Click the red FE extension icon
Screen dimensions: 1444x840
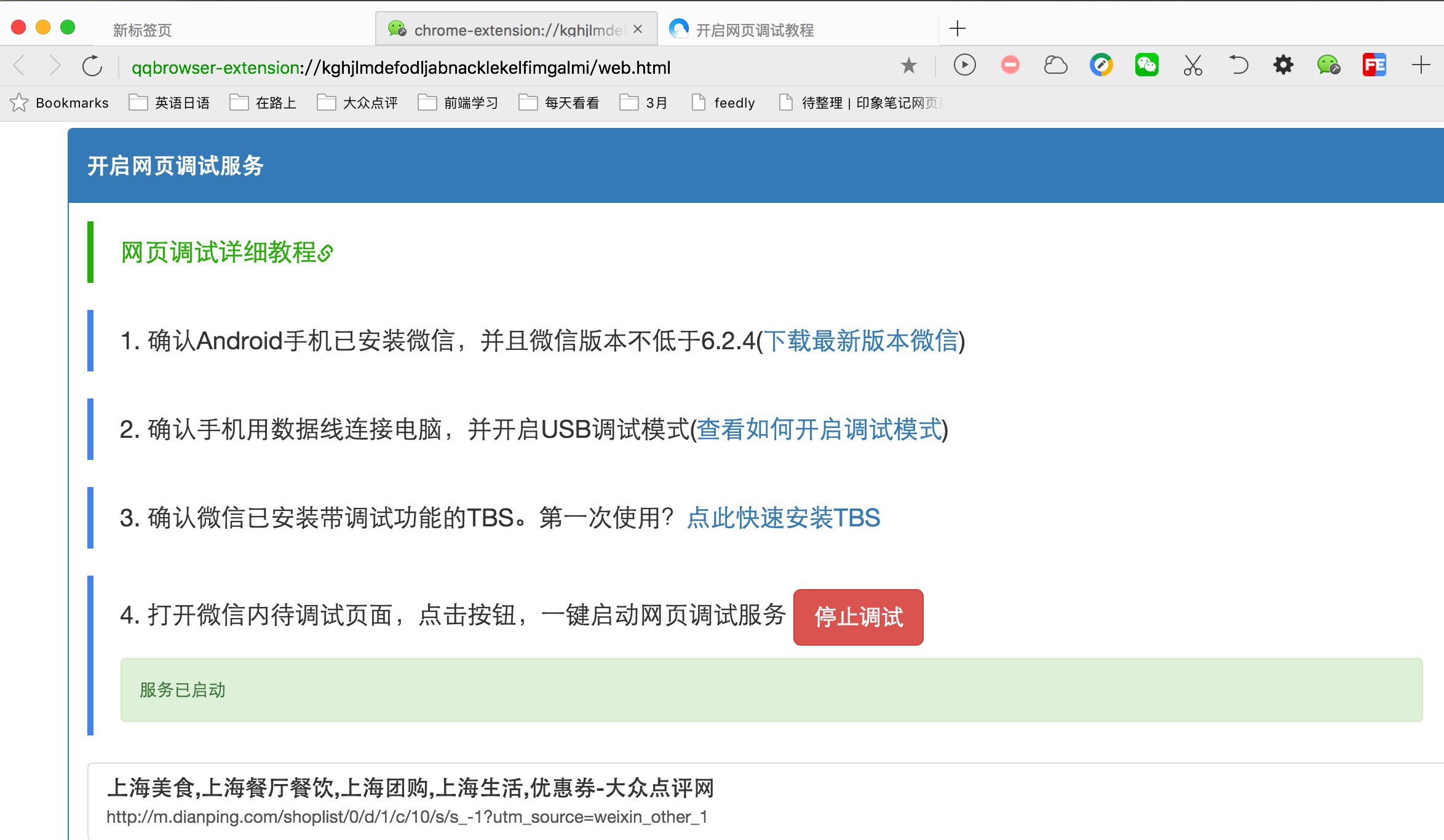click(x=1374, y=65)
